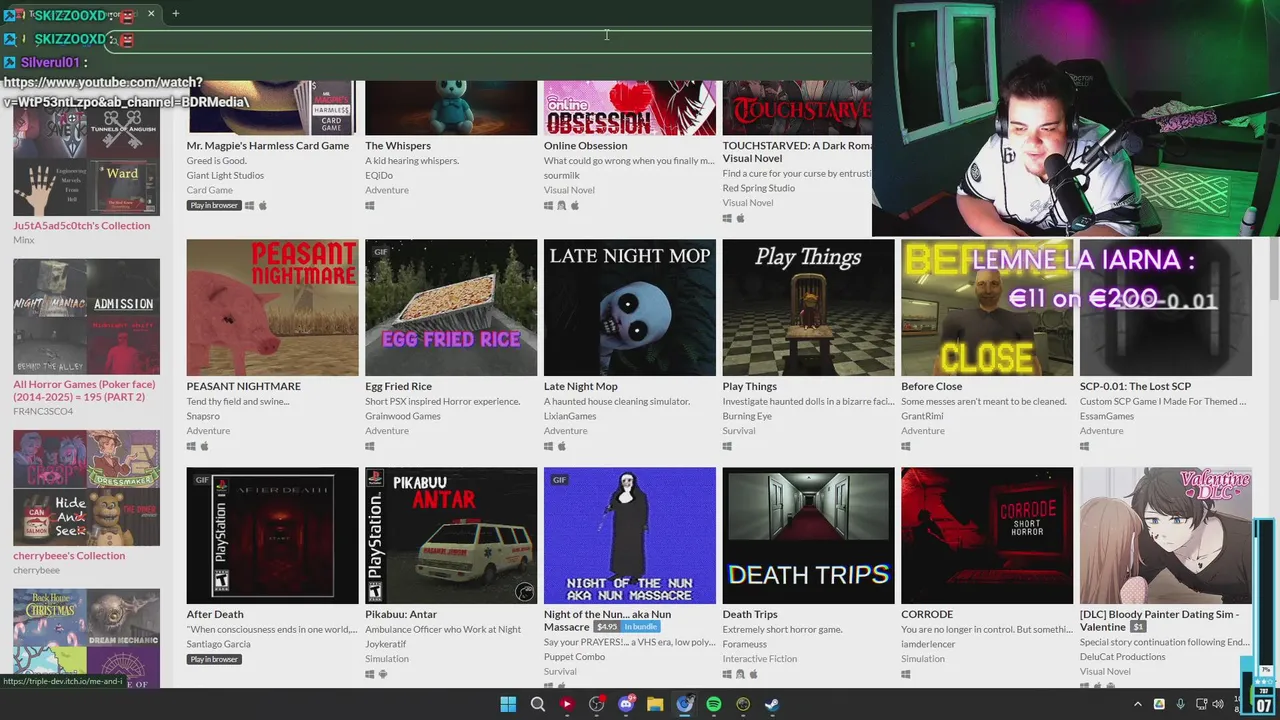
Task: Open Google Drive tray icon
Action: pyautogui.click(x=1159, y=704)
